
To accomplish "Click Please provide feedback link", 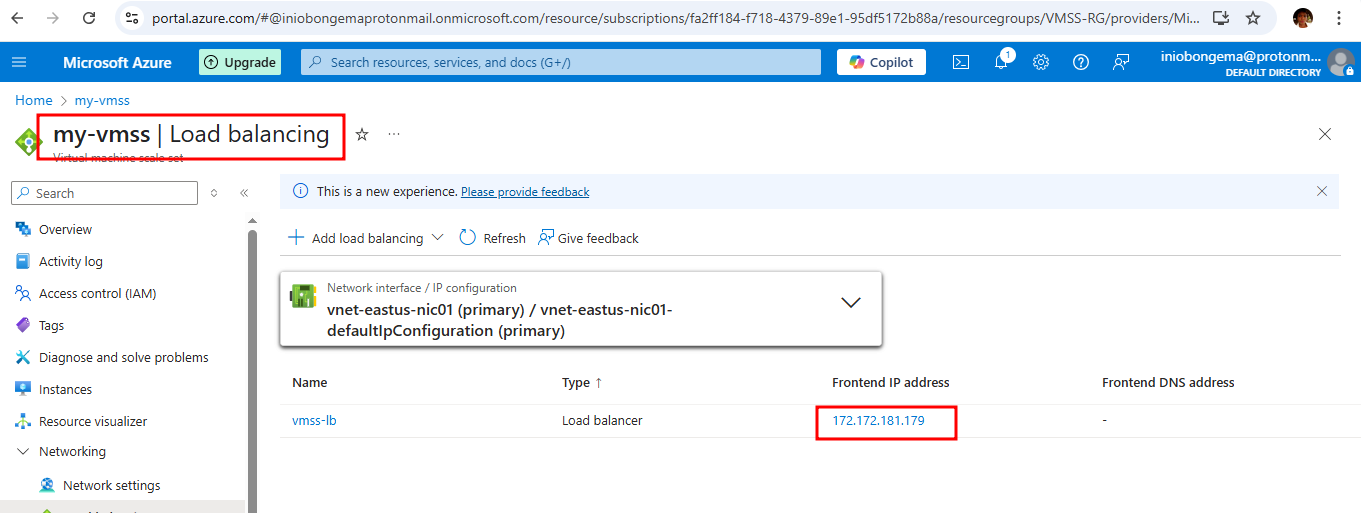I will click(x=525, y=192).
